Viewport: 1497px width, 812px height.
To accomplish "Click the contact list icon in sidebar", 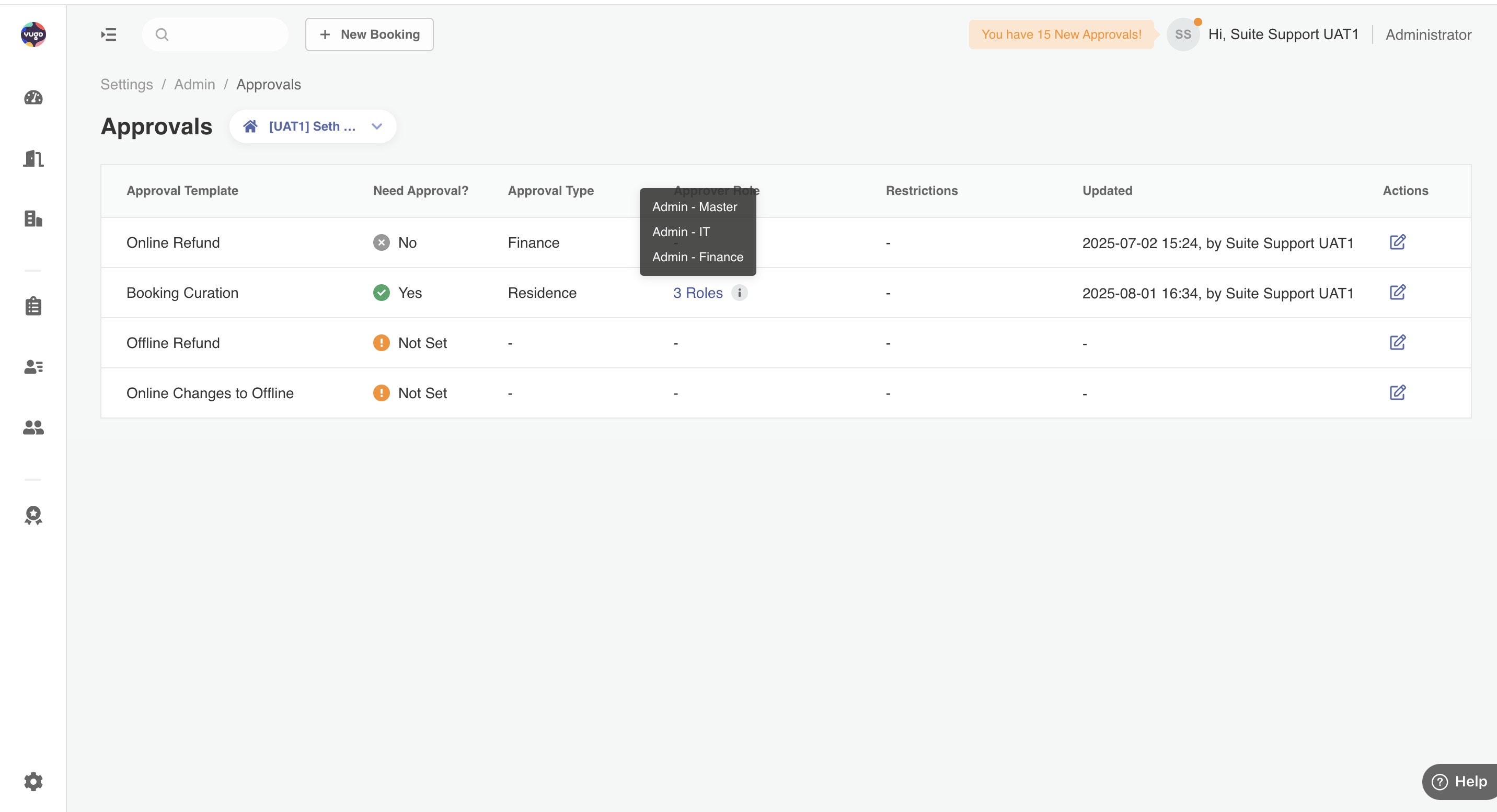I will (33, 367).
